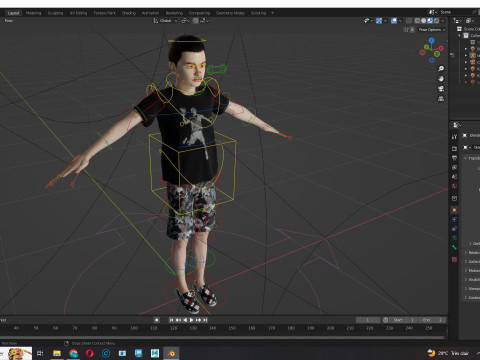Switch to the UV Editing workspace
This screenshot has height=360, width=480.
point(78,13)
